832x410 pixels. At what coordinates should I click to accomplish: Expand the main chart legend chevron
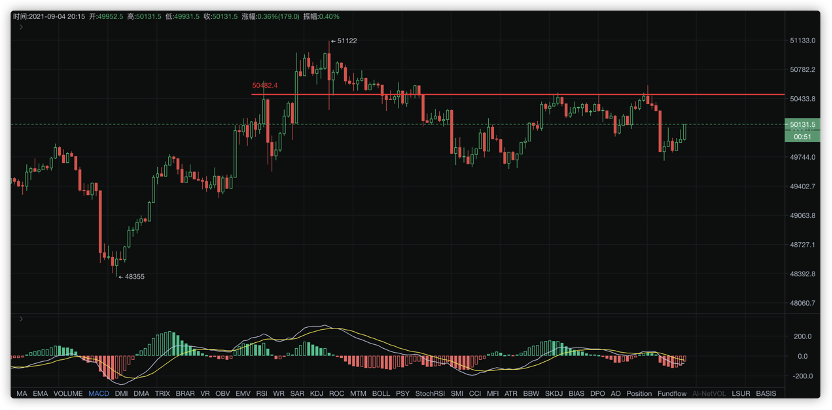click(20, 29)
